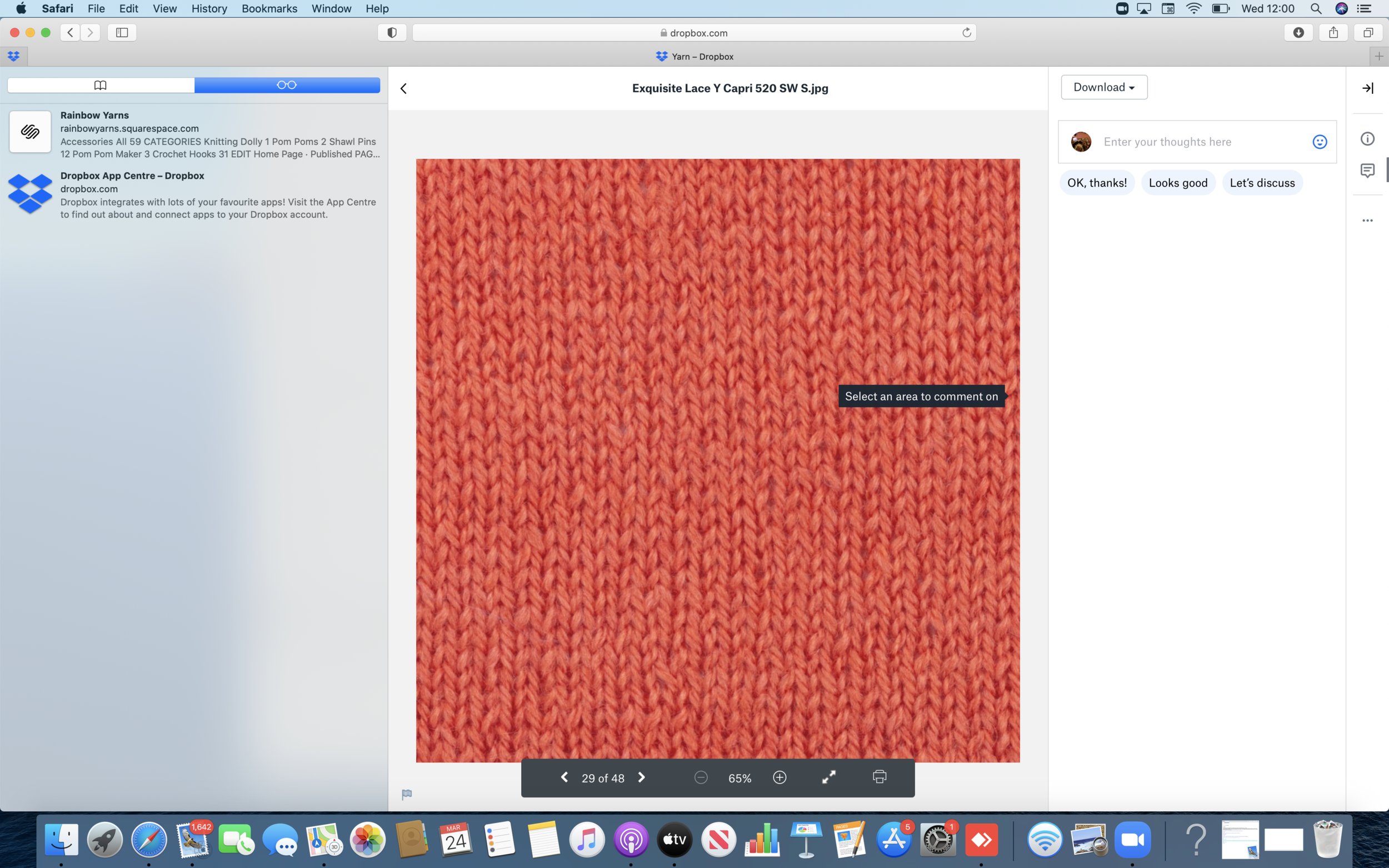
Task: Open the Download dropdown
Action: click(1103, 87)
